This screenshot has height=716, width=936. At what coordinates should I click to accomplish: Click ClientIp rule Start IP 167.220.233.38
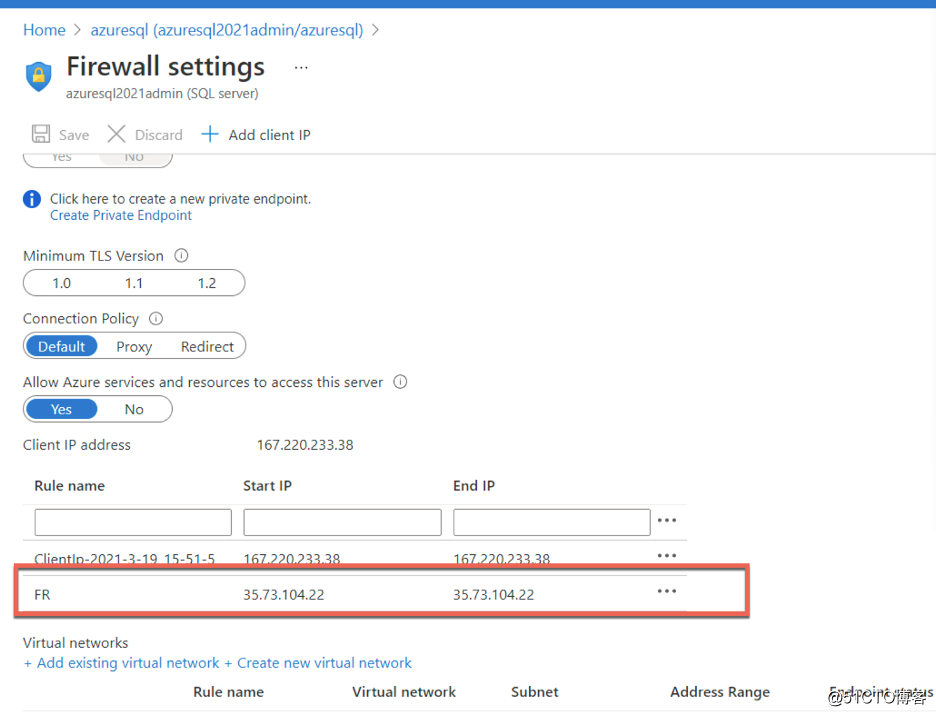tap(292, 559)
